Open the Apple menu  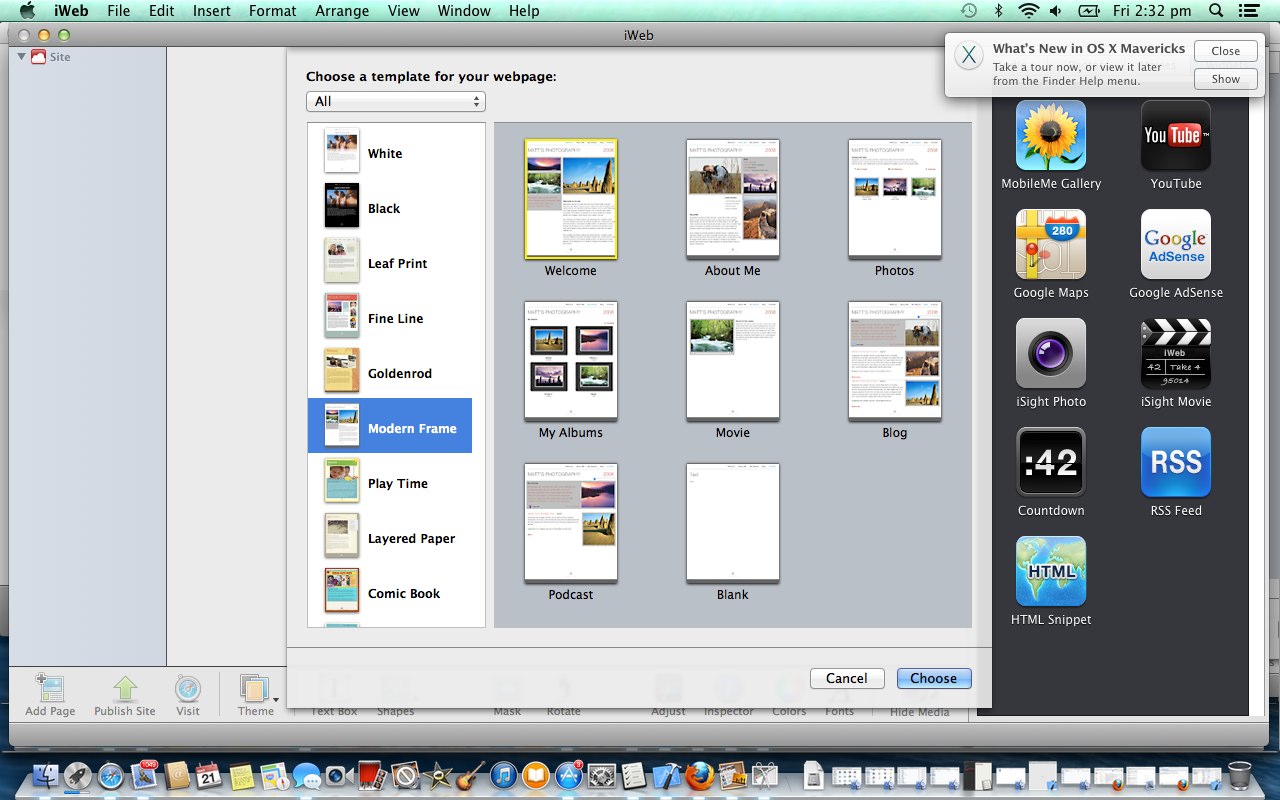[27, 11]
